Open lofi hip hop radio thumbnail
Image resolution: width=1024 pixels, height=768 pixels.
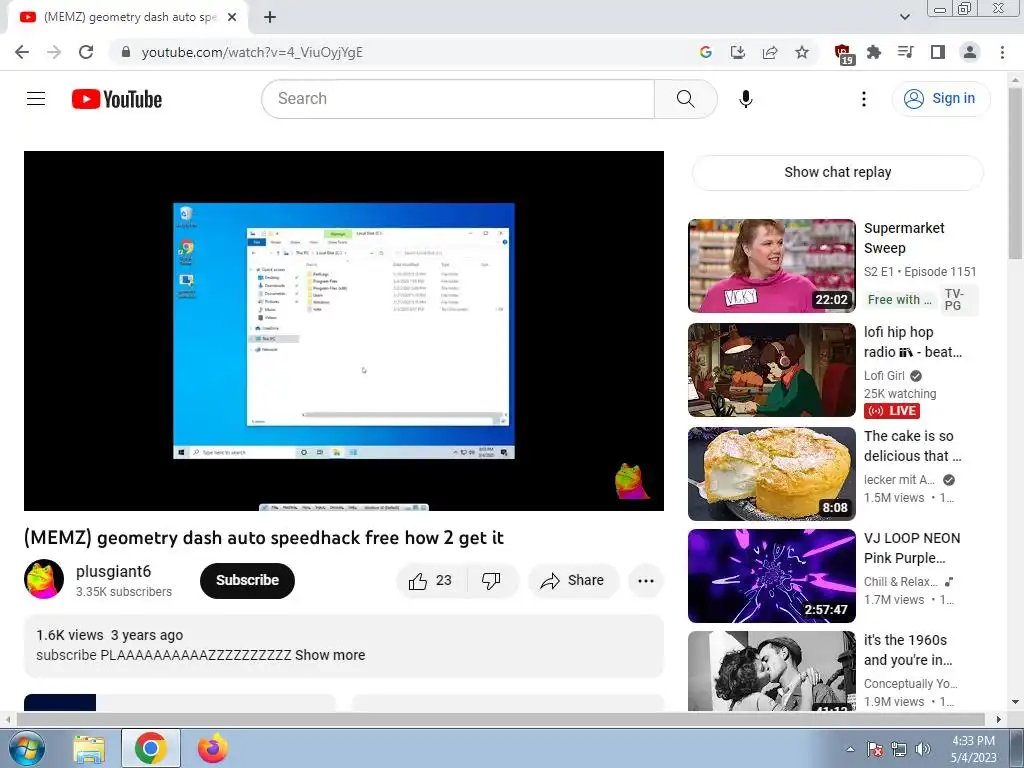click(x=771, y=370)
